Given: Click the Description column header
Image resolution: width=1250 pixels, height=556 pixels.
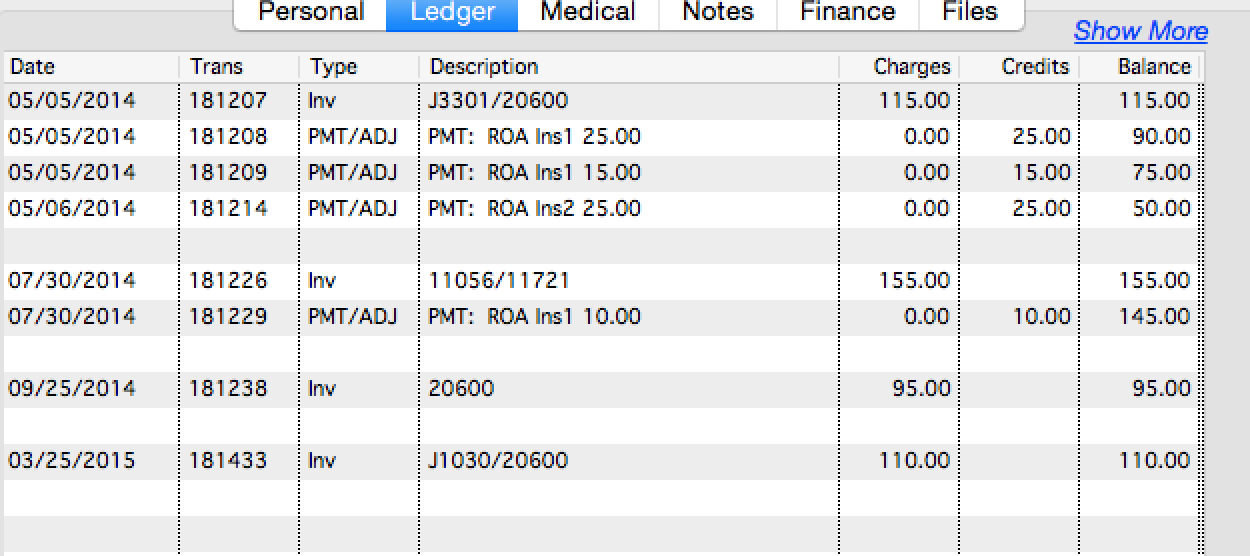Looking at the screenshot, I should tap(484, 67).
